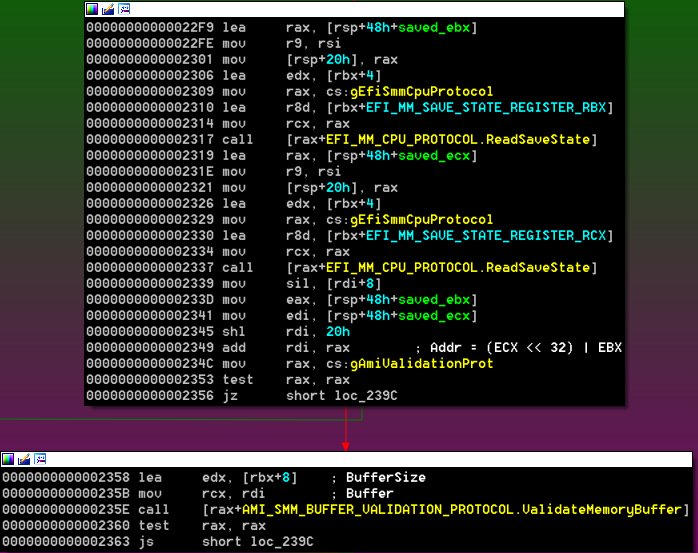This screenshot has width=698, height=553.
Task: Click EFI_MM_SAVE_STATE_REGISTER_RCX constant
Action: pyautogui.click(x=486, y=236)
